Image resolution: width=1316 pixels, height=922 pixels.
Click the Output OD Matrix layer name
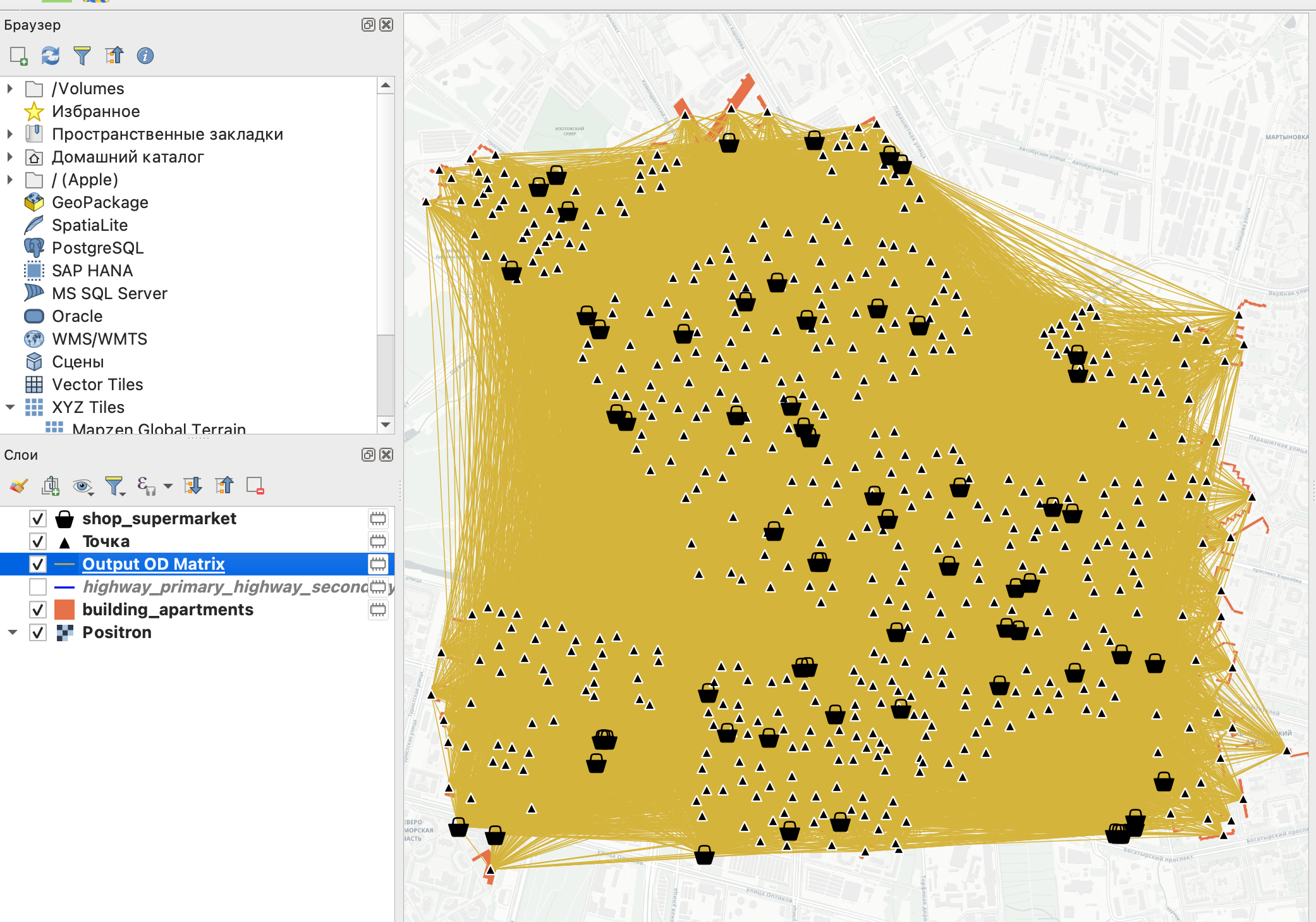coord(154,564)
